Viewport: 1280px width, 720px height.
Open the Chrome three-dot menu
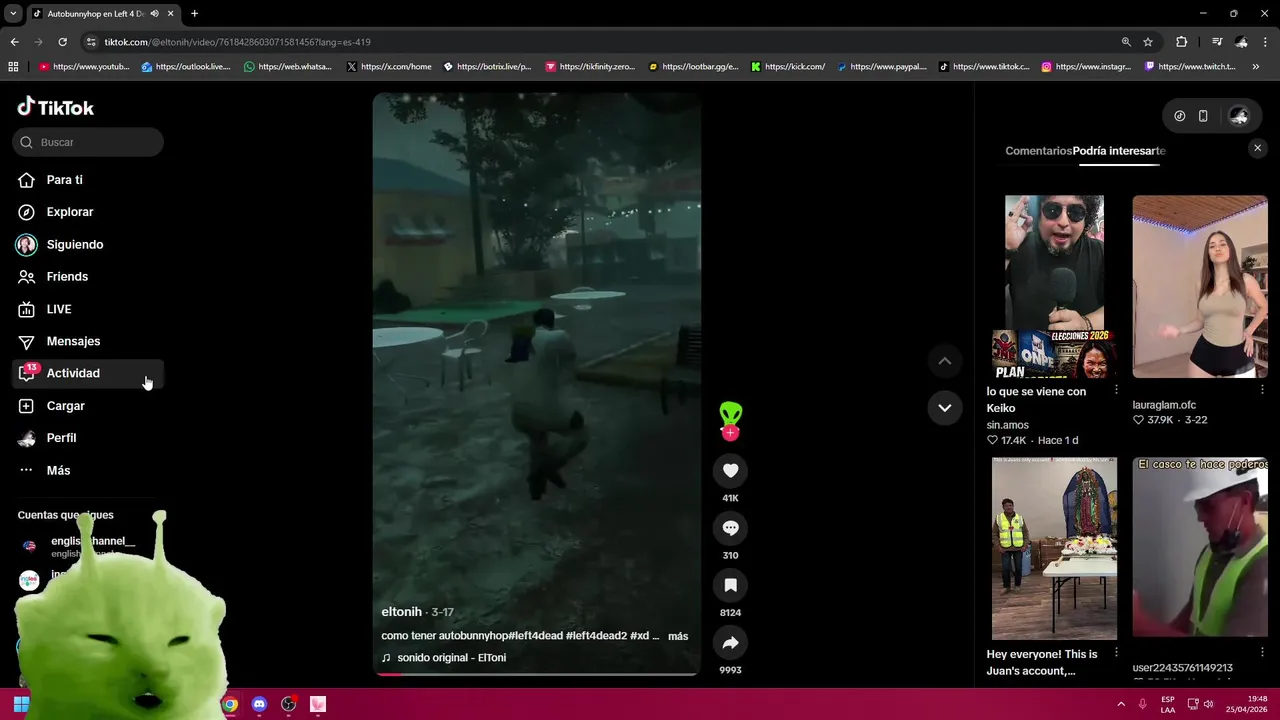(1265, 42)
